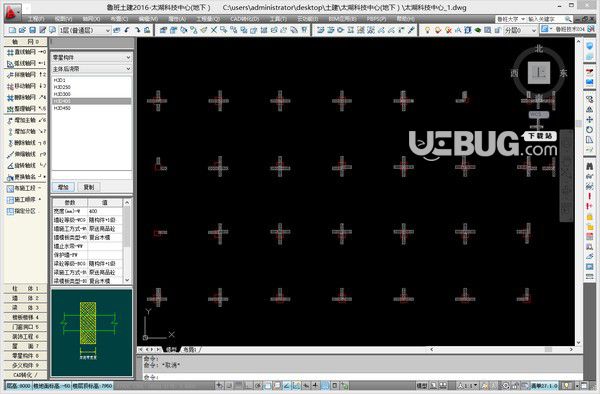
Task: Click the X delete icon in toolbar
Action: (214, 30)
